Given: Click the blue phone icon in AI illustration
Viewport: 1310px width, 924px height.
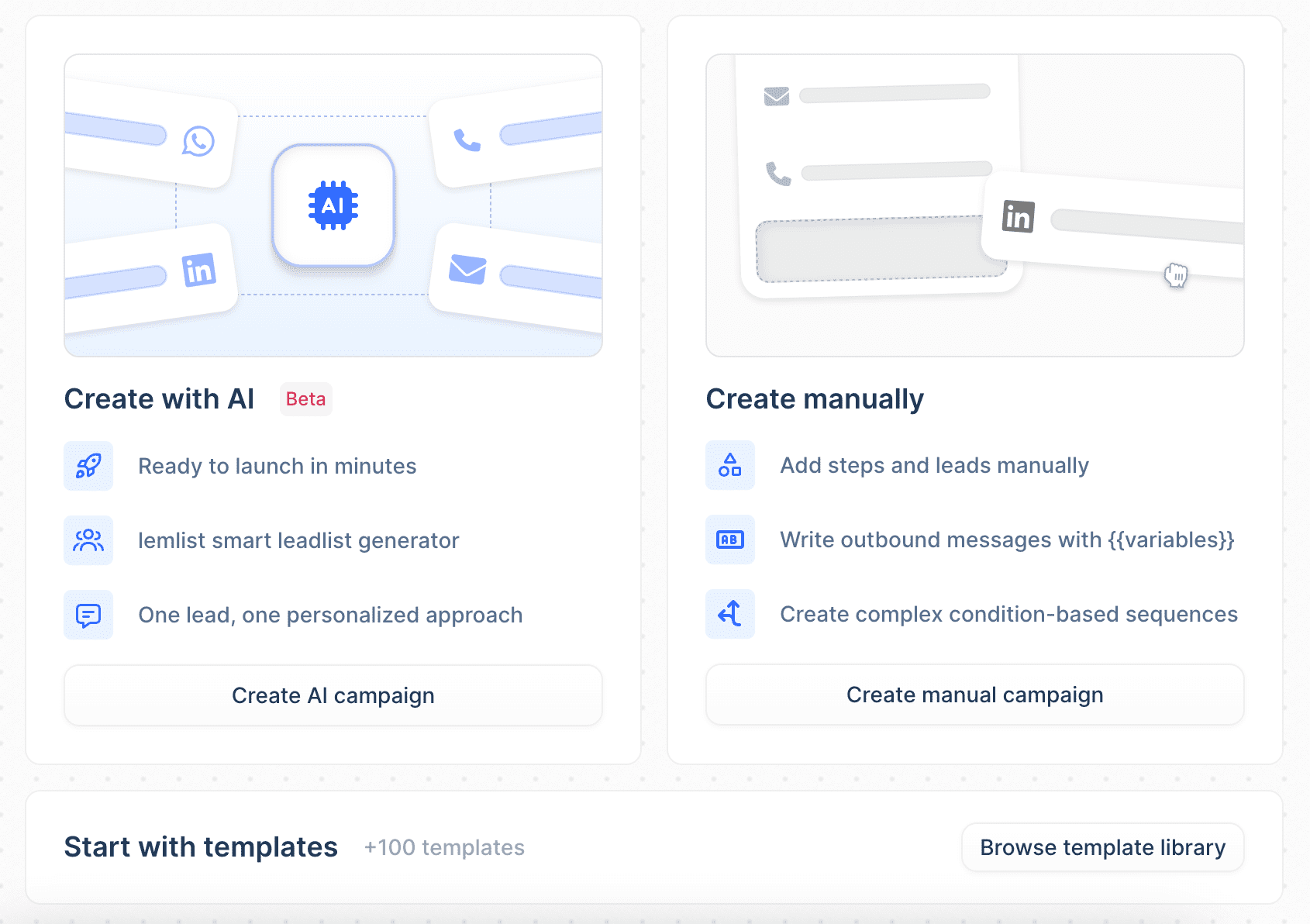Looking at the screenshot, I should pyautogui.click(x=467, y=140).
